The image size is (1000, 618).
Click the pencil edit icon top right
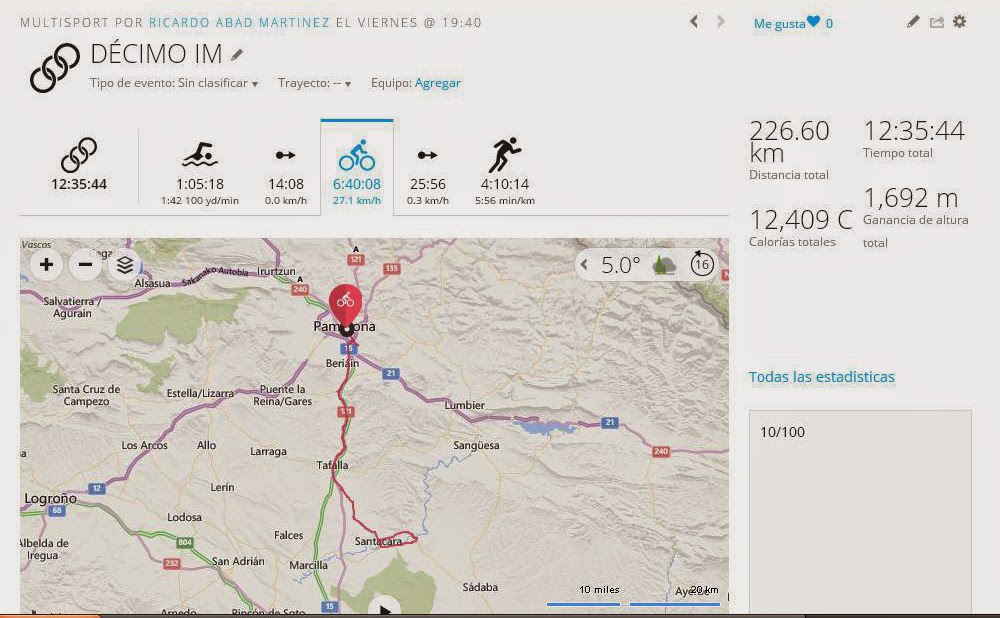coord(913,22)
